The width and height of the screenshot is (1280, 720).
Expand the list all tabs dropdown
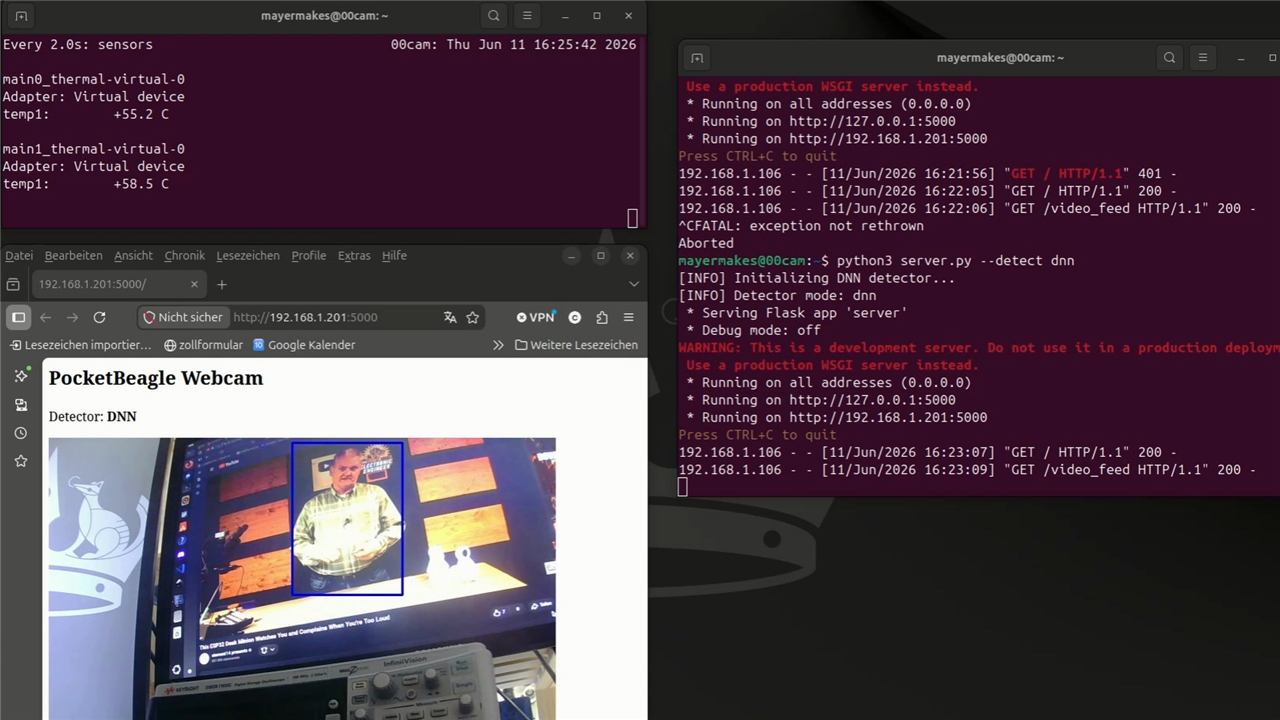[634, 285]
